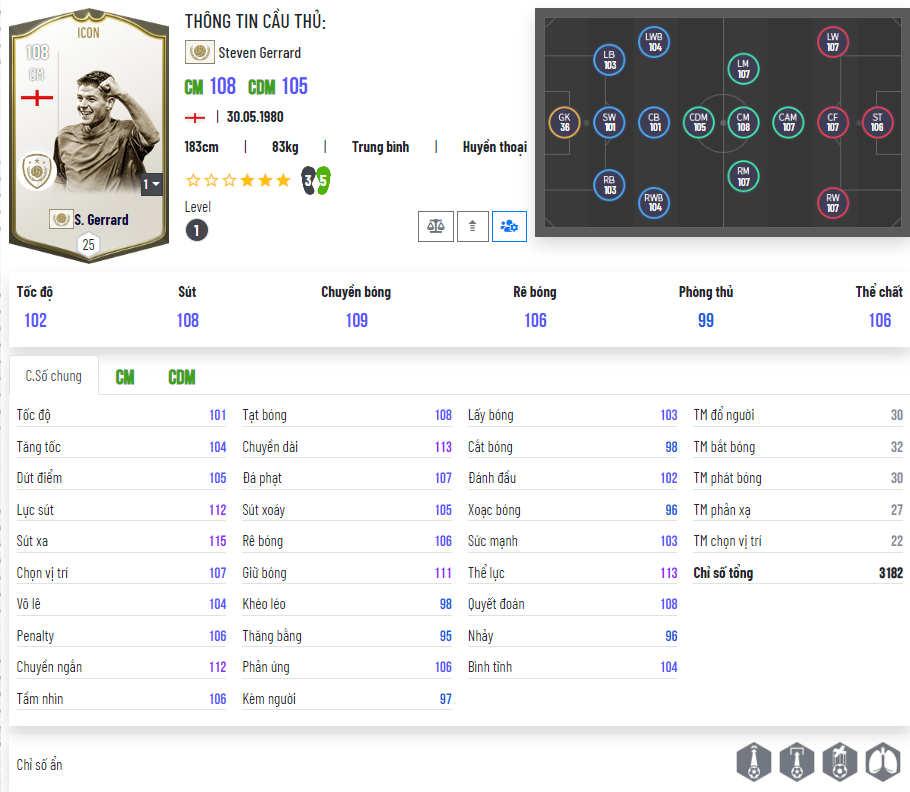Click the first arrow-and-ball trait hexagon

tap(754, 762)
